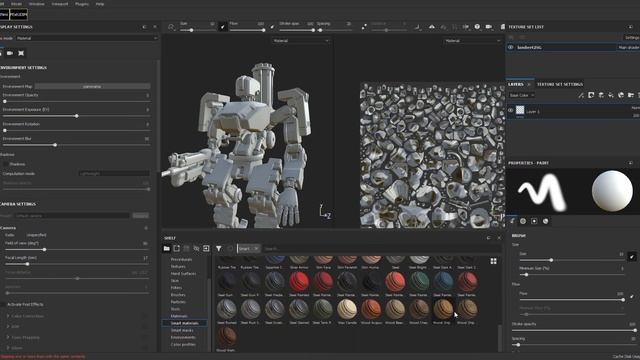Select the camera icon in Display Settings
The height and width of the screenshot is (360, 640).
[x=10, y=53]
